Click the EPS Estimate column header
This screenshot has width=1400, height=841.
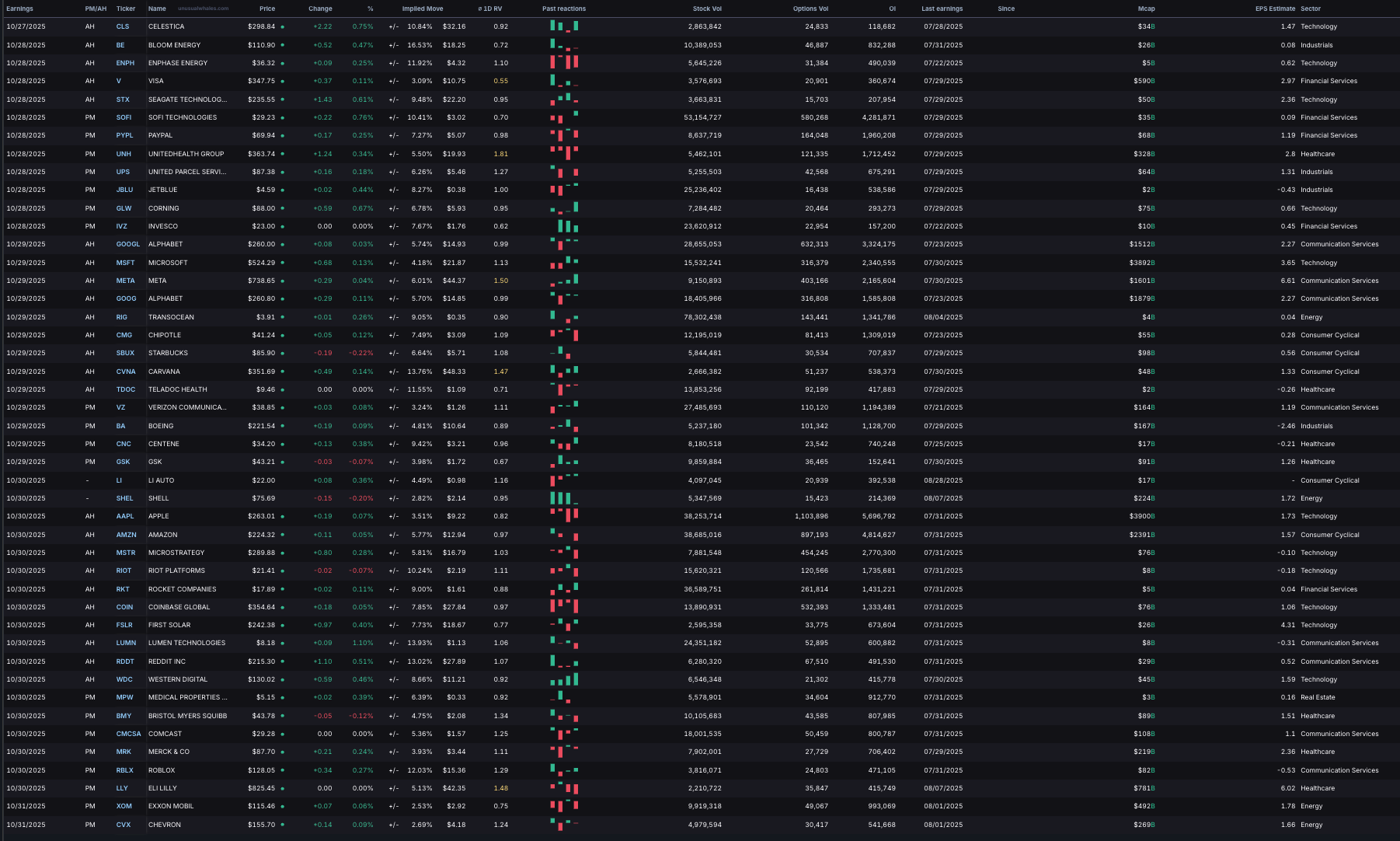point(1275,9)
